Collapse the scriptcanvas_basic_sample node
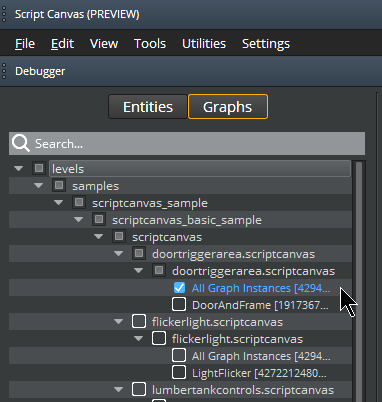 coord(79,219)
